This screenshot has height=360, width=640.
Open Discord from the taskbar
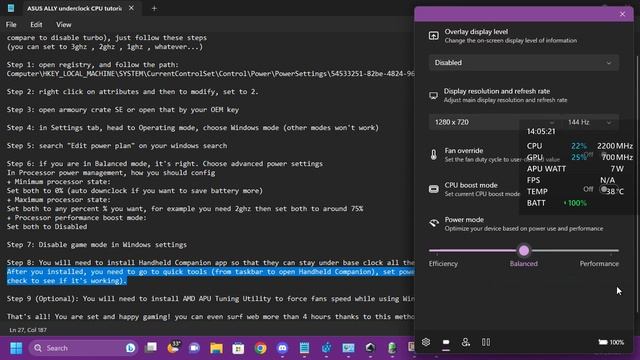tap(282, 348)
